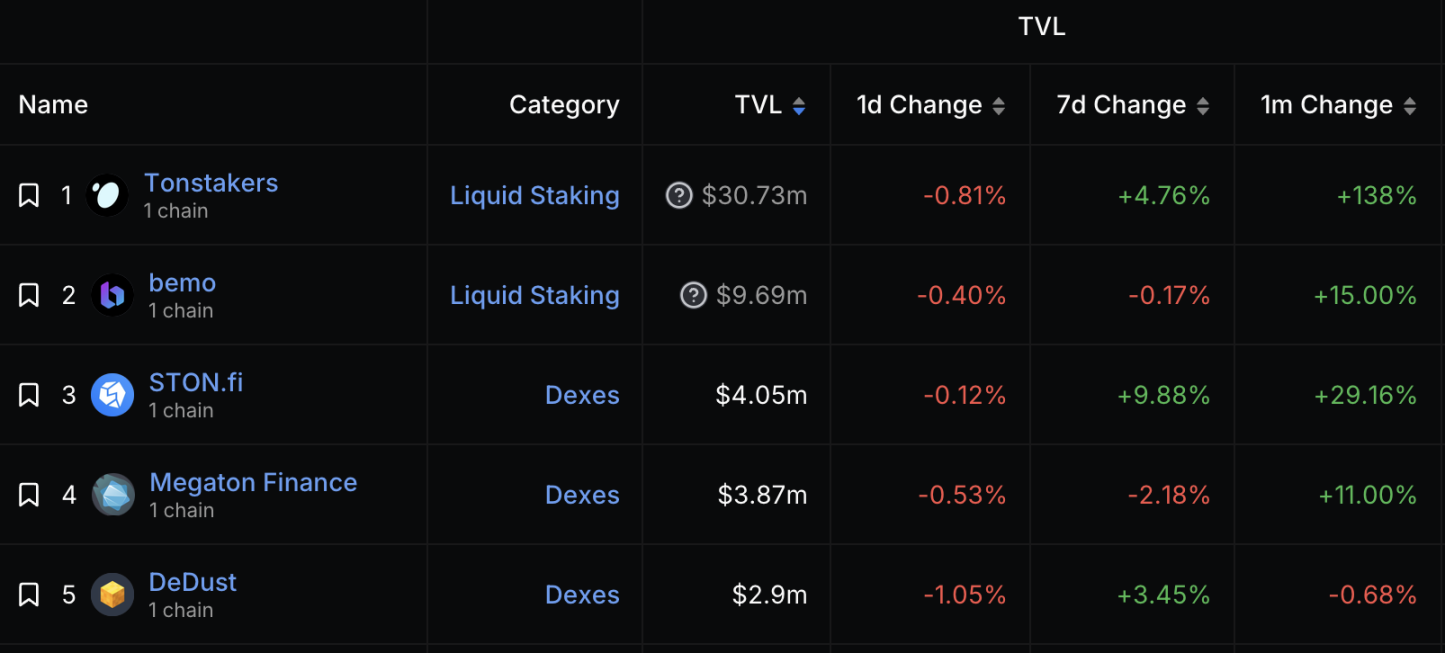
Task: Toggle bookmark for STON.fi
Action: click(29, 395)
